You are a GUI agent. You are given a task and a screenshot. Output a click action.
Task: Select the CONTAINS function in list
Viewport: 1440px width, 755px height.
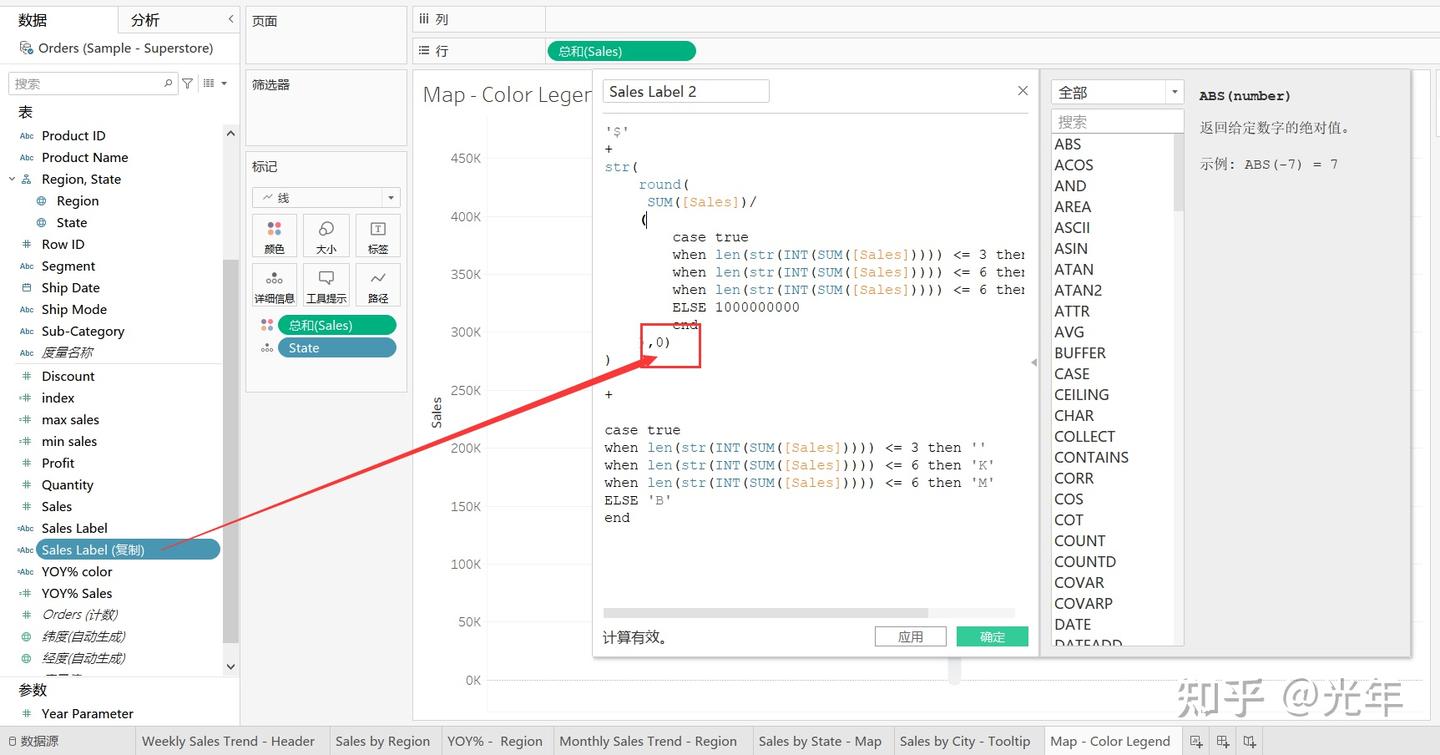pyautogui.click(x=1091, y=457)
